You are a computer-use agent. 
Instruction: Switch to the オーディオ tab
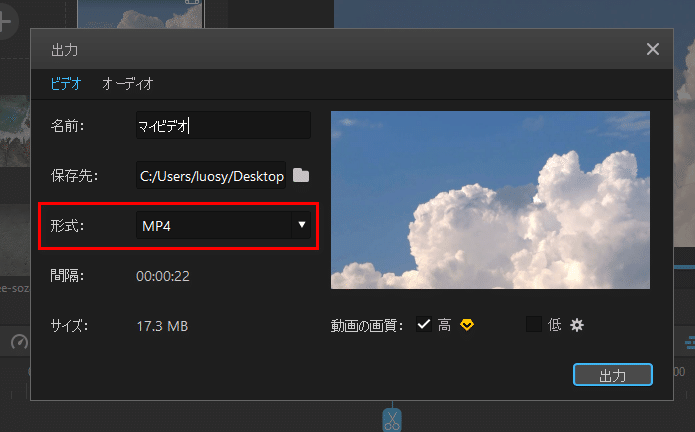point(128,84)
